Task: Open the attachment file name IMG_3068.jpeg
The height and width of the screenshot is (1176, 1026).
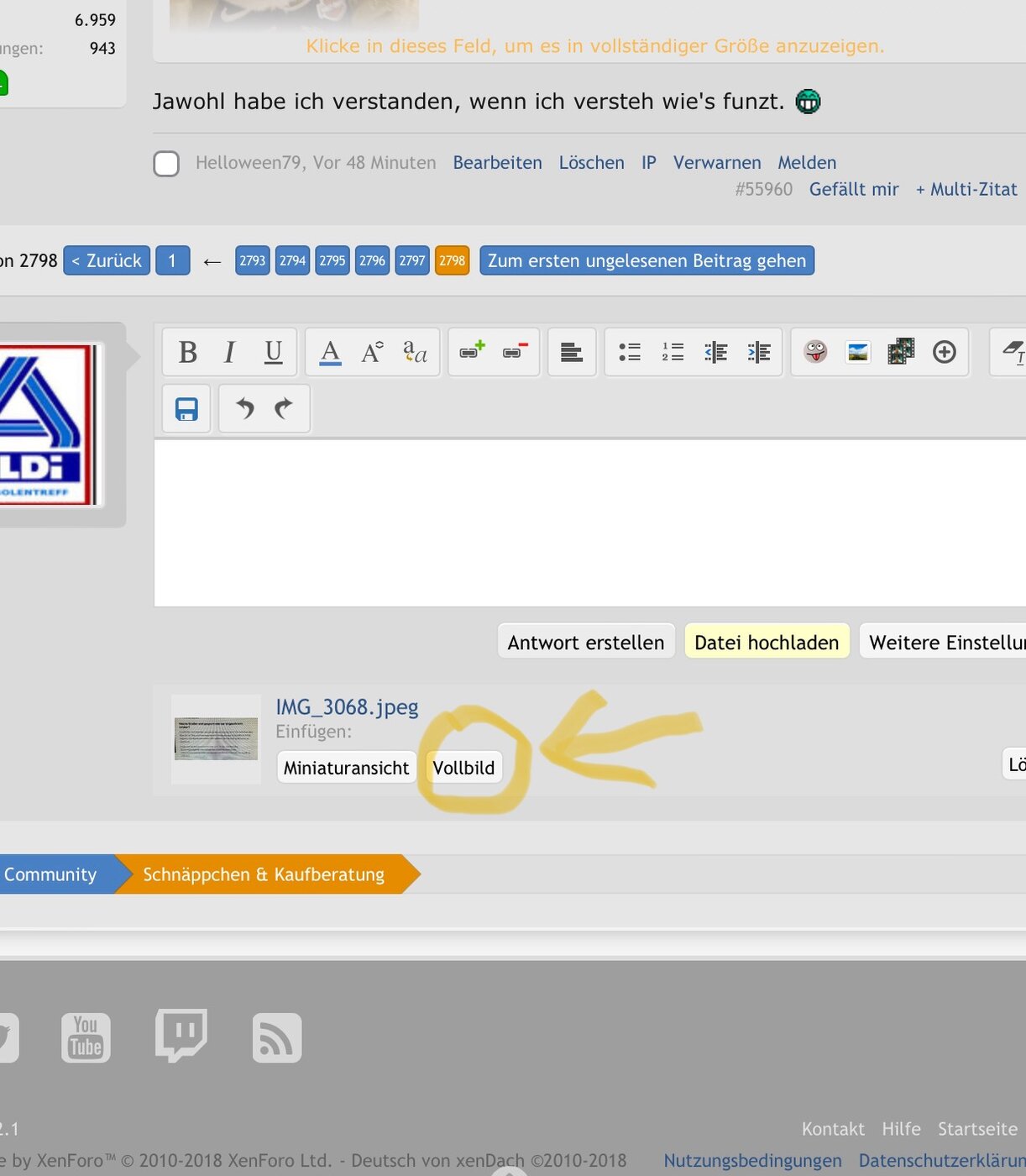Action: (347, 707)
